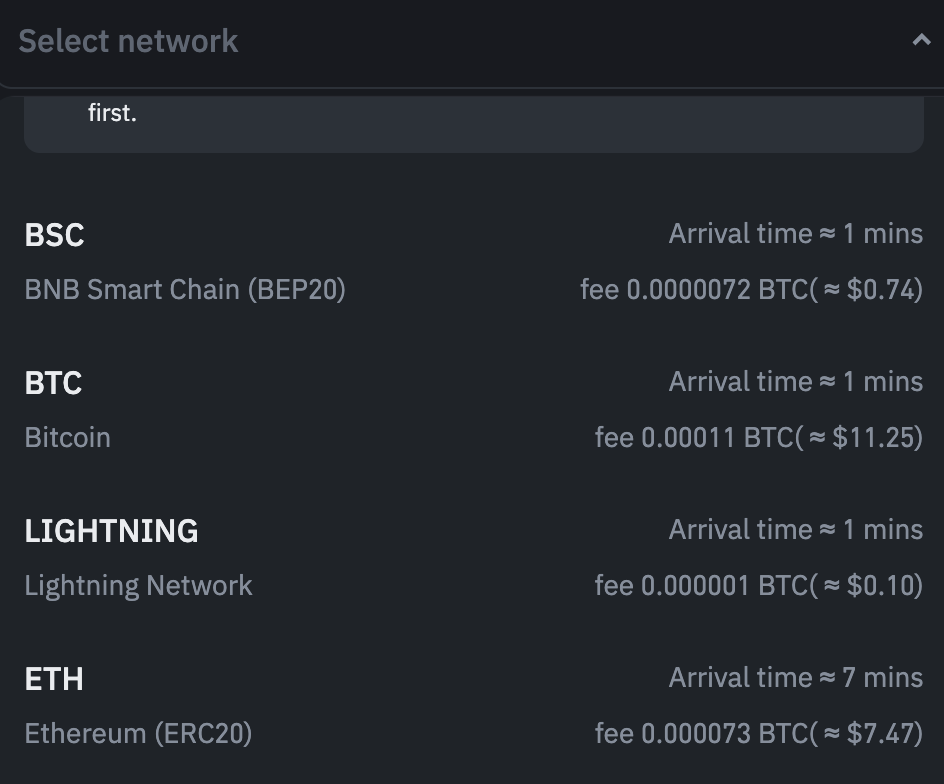Click the BSC arrival time text
This screenshot has width=944, height=784.
coord(795,234)
